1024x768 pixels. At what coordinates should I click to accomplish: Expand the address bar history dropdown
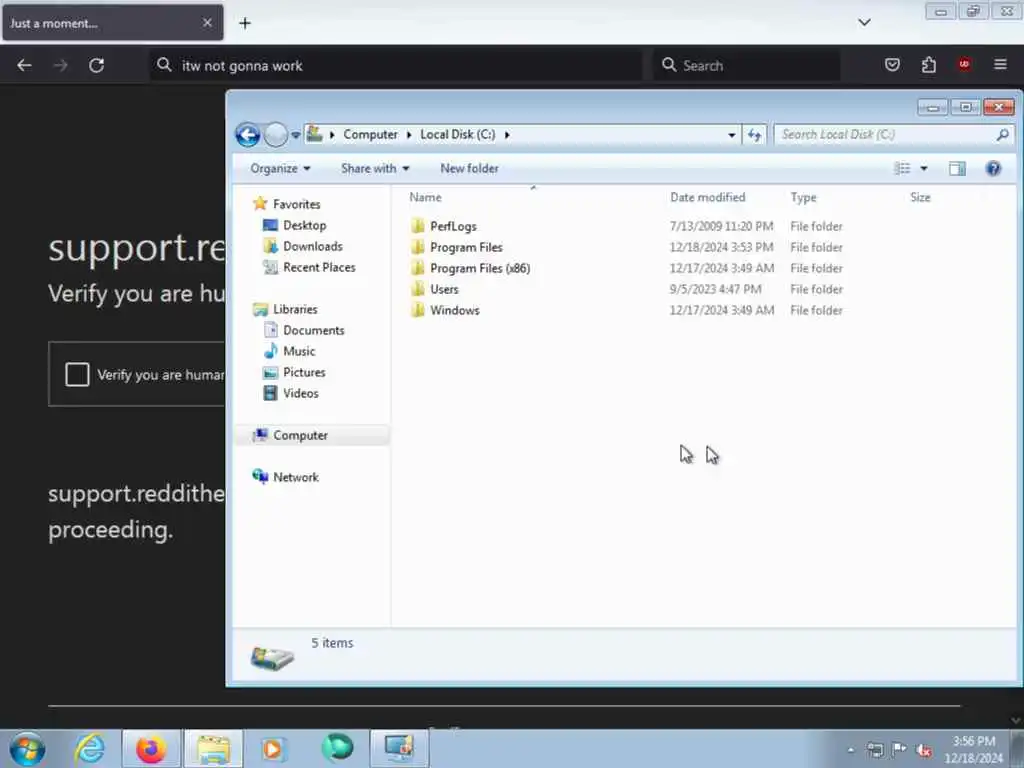pyautogui.click(x=731, y=135)
